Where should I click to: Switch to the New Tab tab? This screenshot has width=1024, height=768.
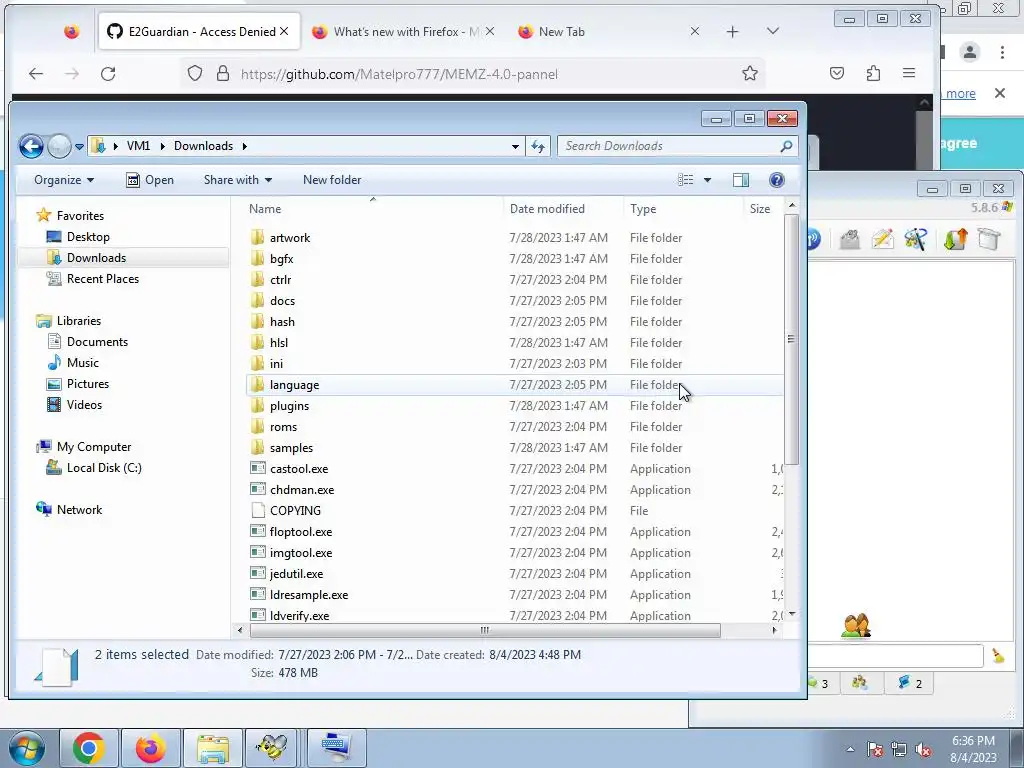click(x=607, y=31)
